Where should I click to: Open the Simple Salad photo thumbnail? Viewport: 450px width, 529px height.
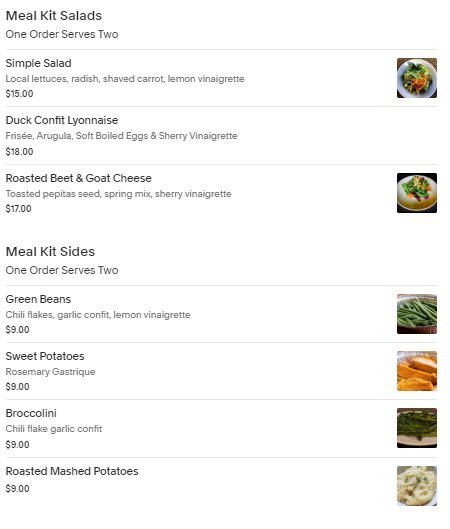(417, 78)
